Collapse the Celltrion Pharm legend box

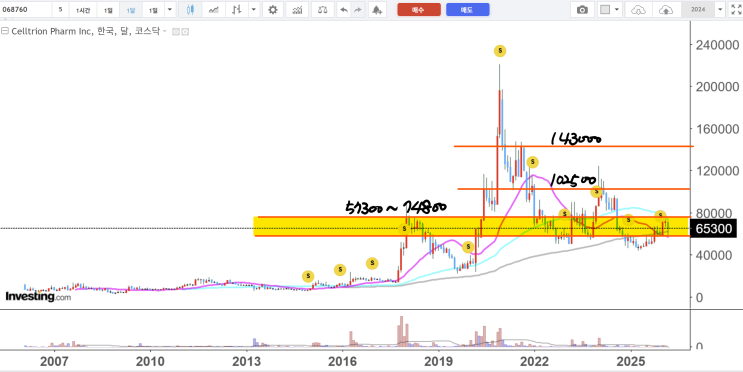tap(5, 31)
